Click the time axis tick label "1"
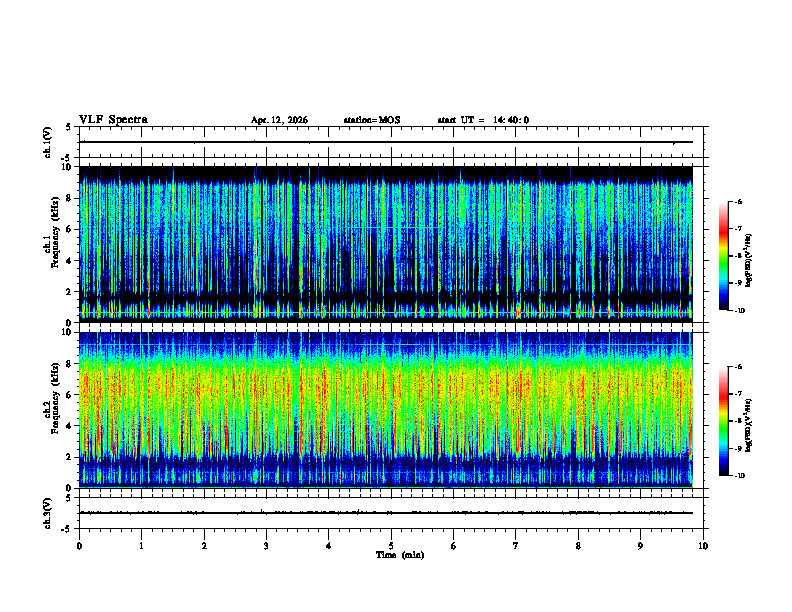 (x=141, y=546)
